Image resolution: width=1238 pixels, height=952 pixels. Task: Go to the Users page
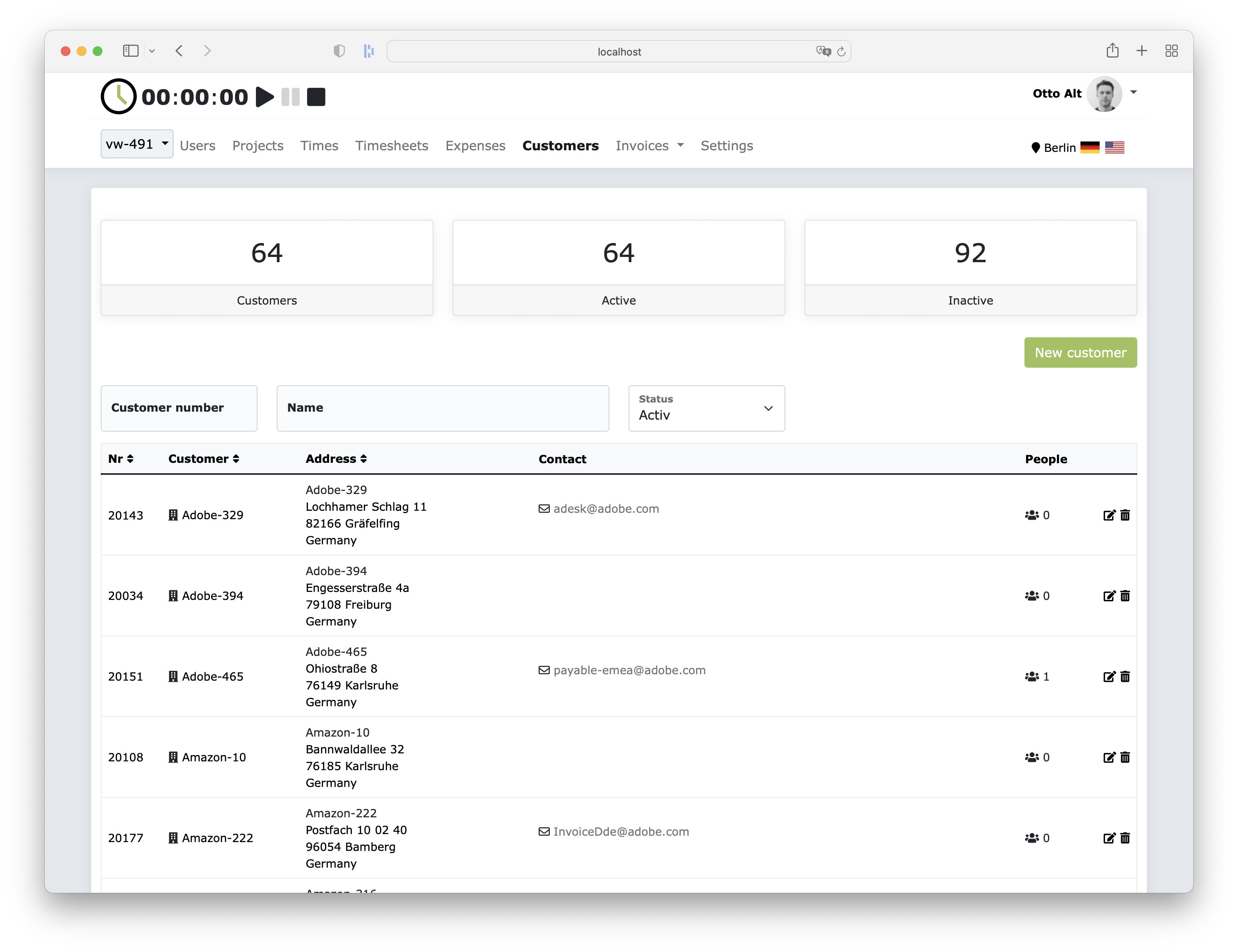[197, 145]
